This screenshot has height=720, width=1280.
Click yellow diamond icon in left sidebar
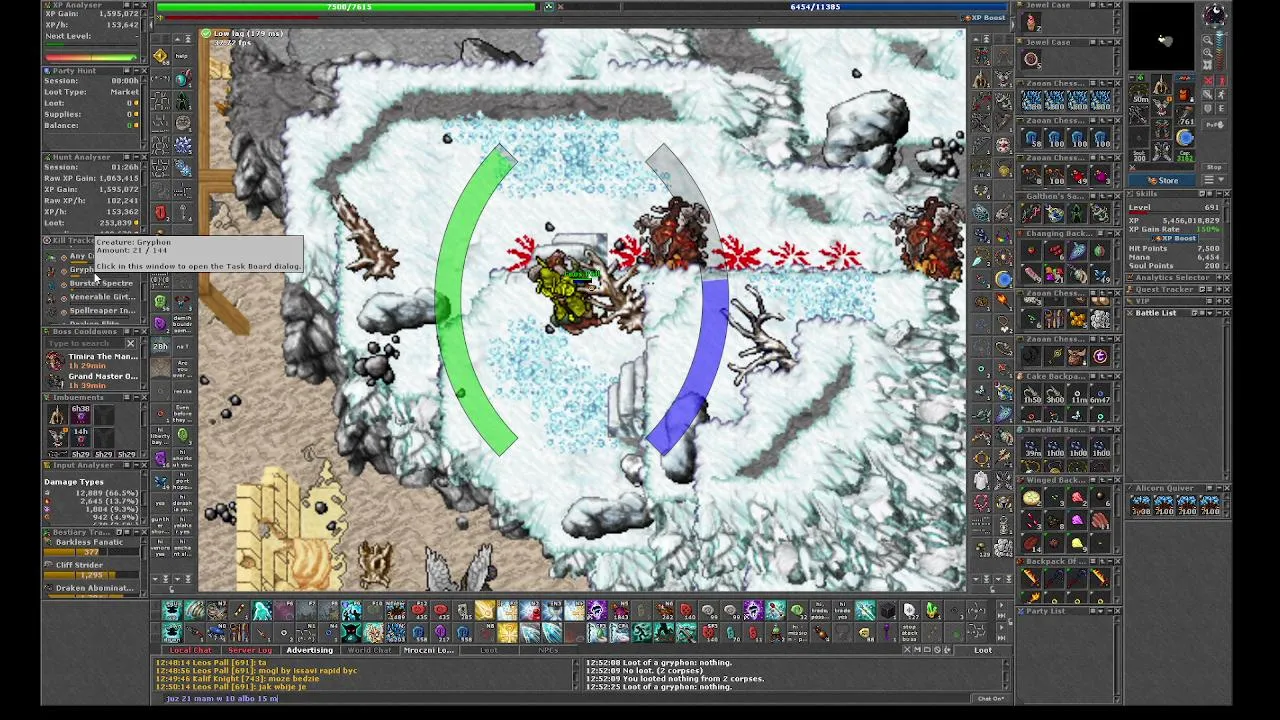161,57
